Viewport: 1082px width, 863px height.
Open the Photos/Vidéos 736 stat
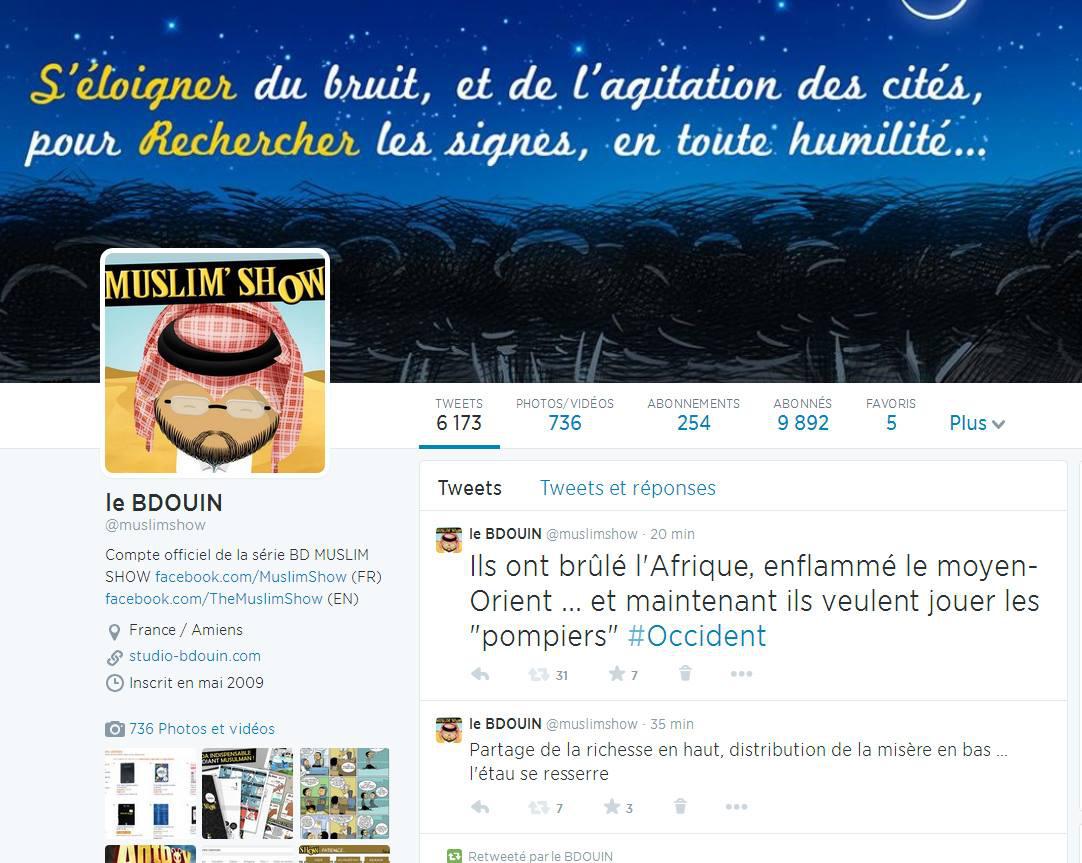click(564, 415)
